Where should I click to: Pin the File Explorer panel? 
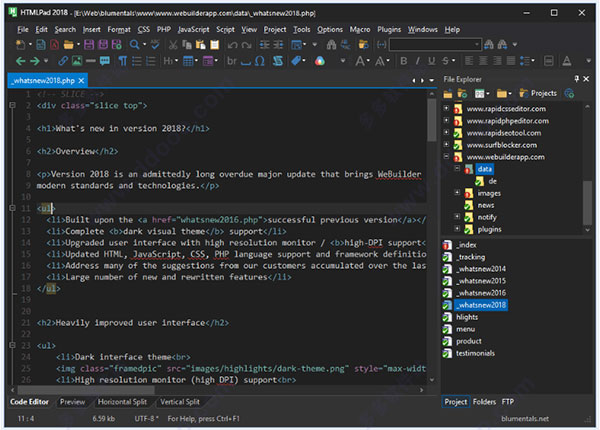coord(577,79)
